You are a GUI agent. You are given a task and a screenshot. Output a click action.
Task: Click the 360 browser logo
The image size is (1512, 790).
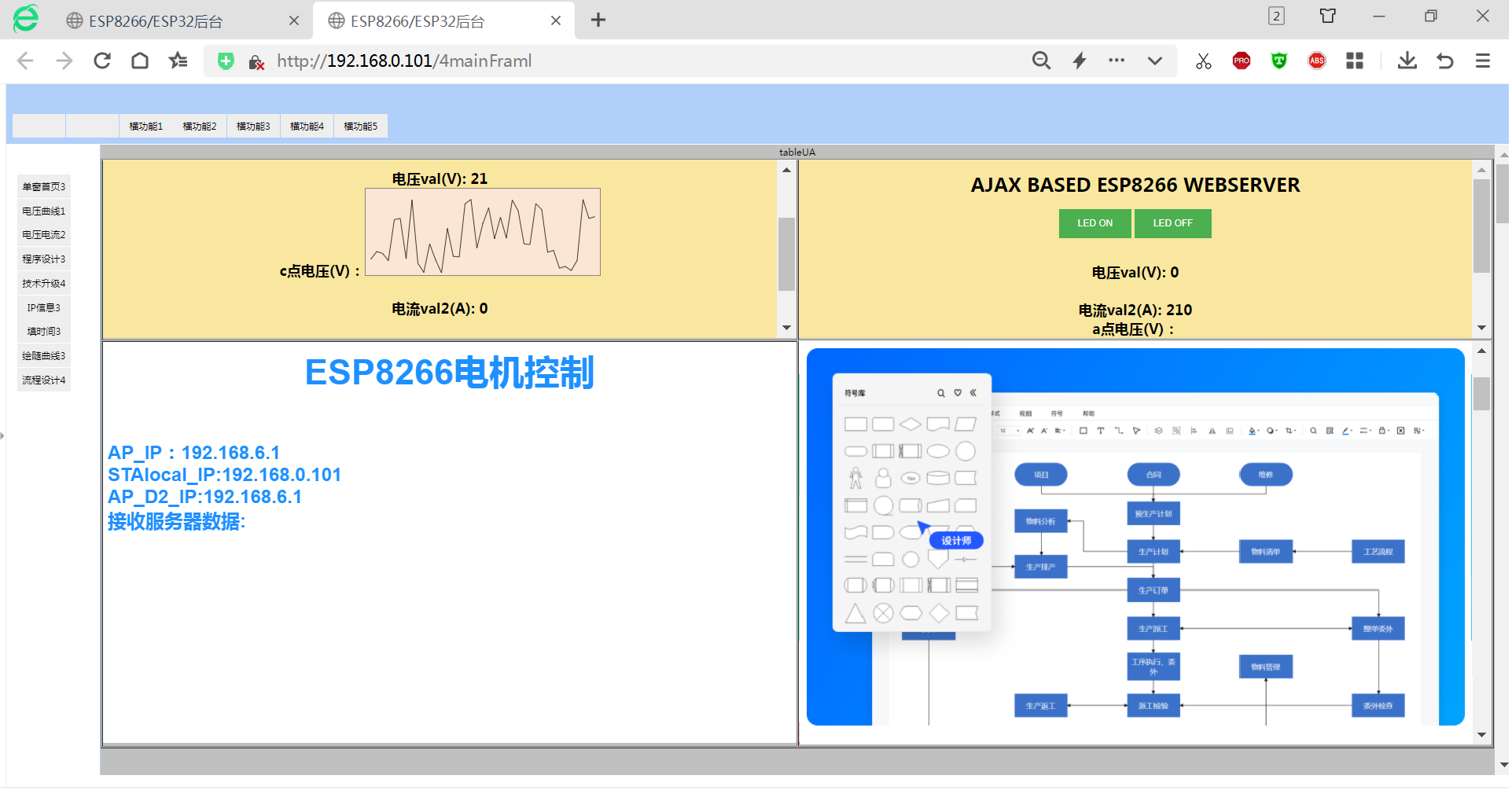26,18
